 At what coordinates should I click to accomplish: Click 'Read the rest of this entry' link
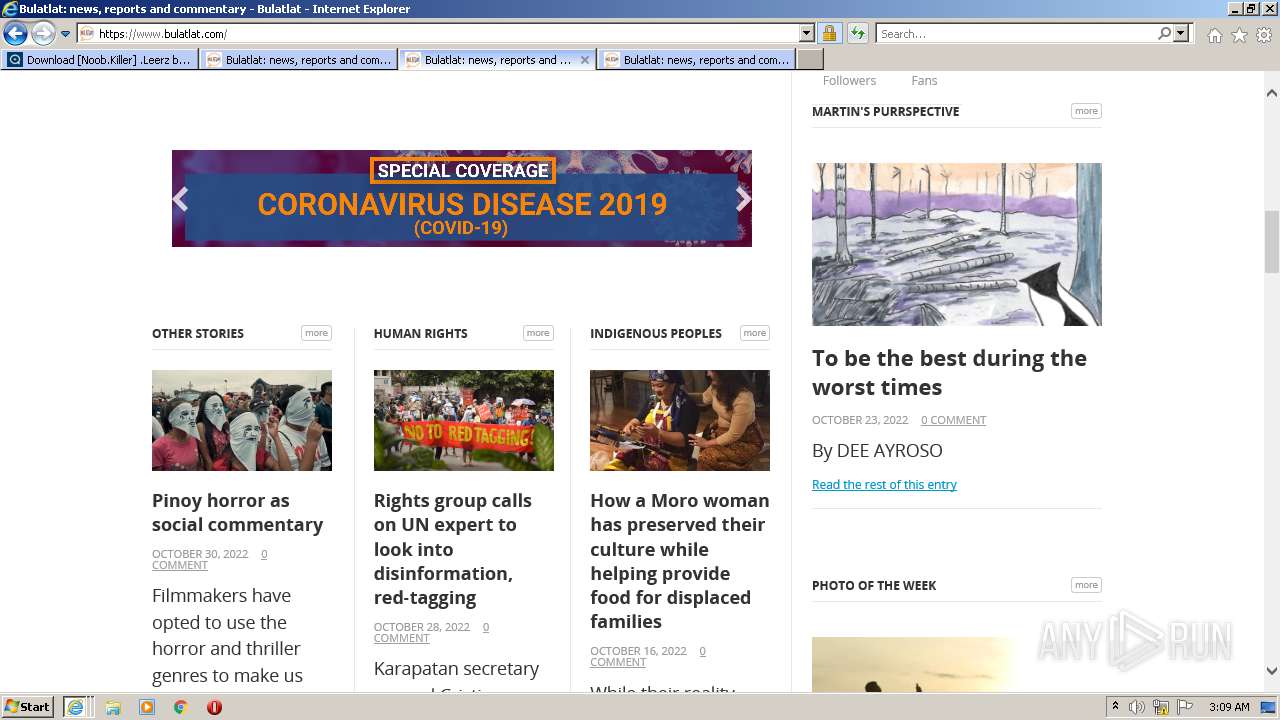[884, 485]
